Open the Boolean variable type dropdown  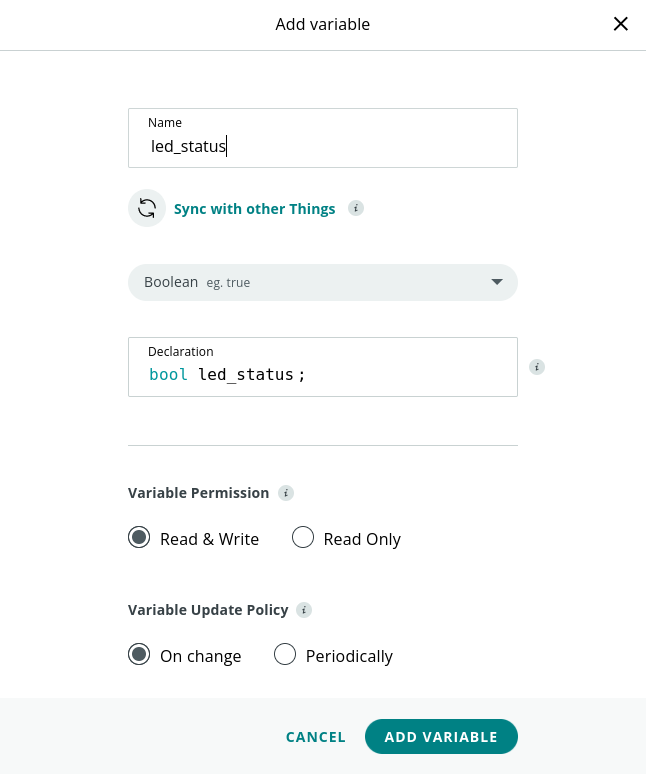point(323,282)
